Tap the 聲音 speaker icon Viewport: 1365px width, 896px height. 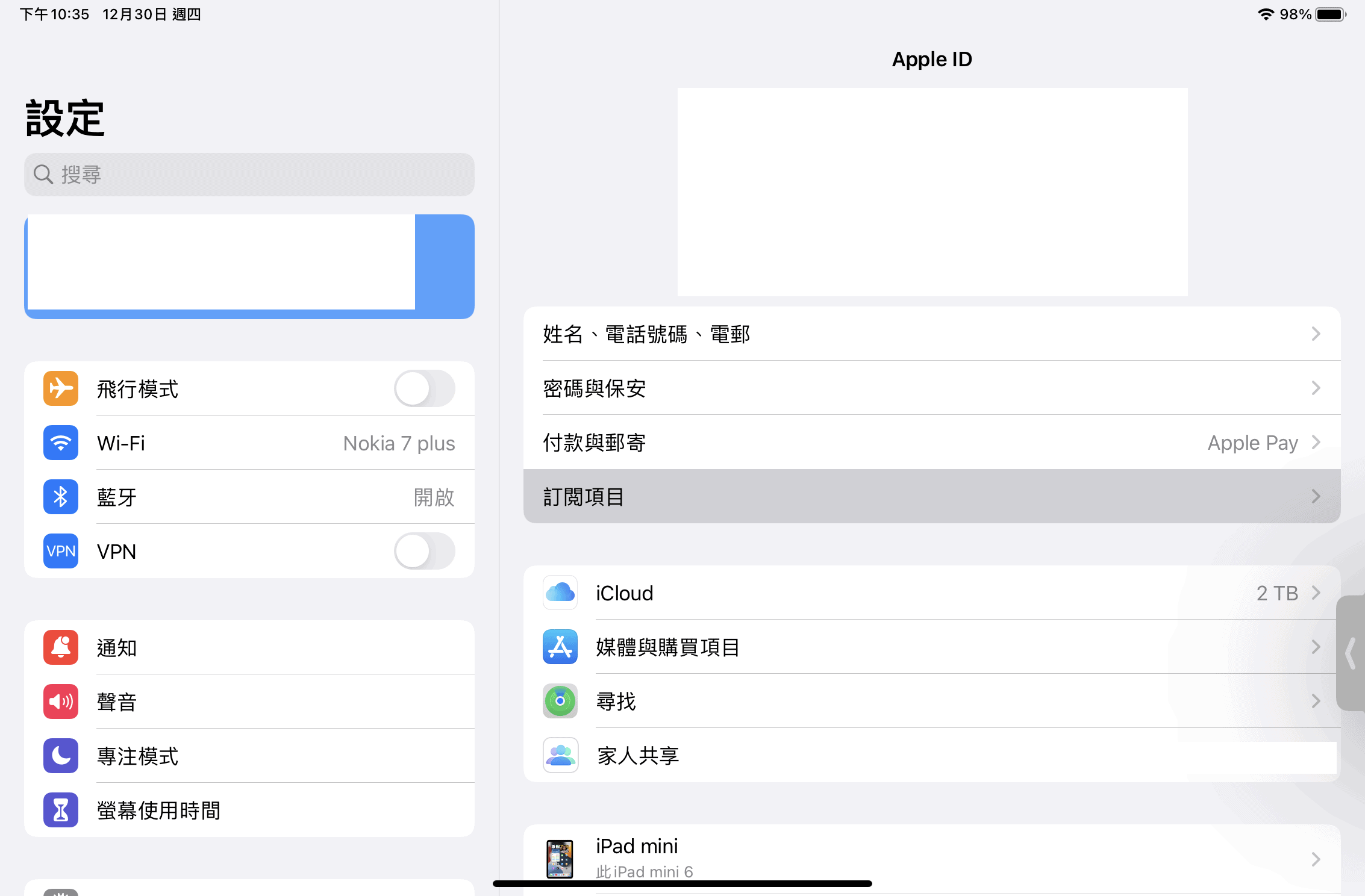point(61,702)
